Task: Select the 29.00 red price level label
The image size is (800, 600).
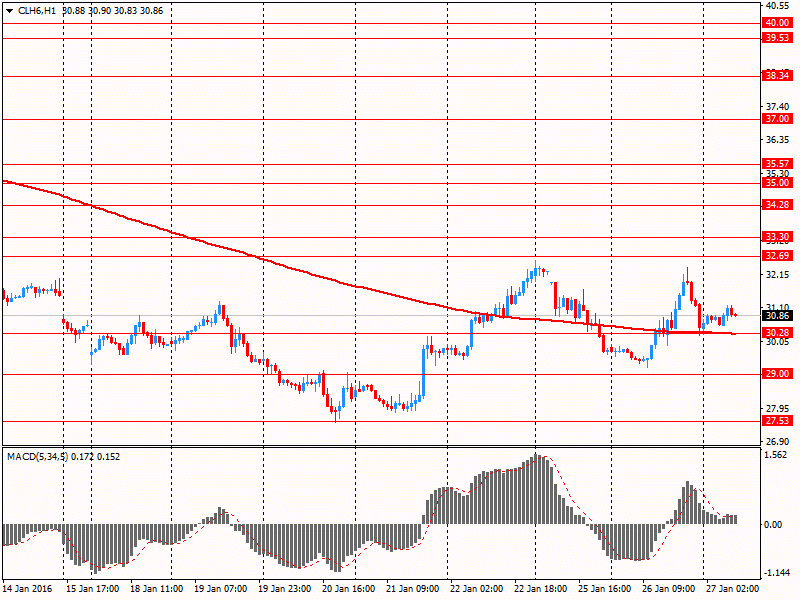Action: pos(777,374)
